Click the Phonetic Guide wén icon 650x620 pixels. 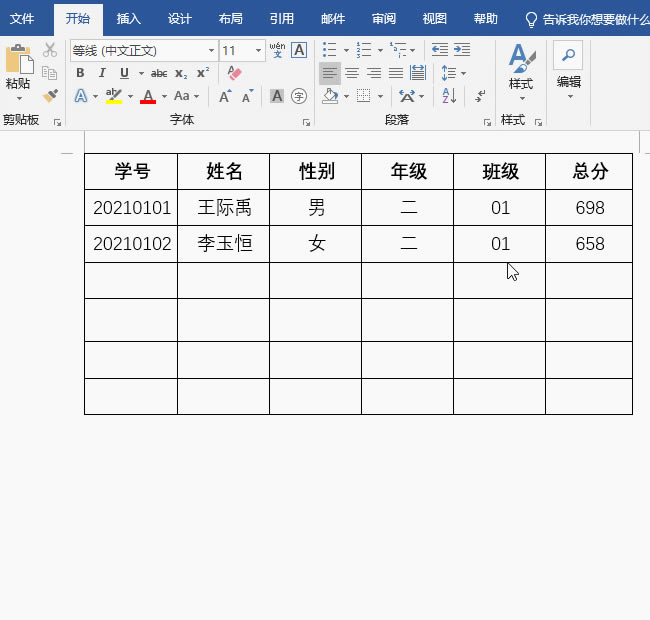[x=277, y=50]
